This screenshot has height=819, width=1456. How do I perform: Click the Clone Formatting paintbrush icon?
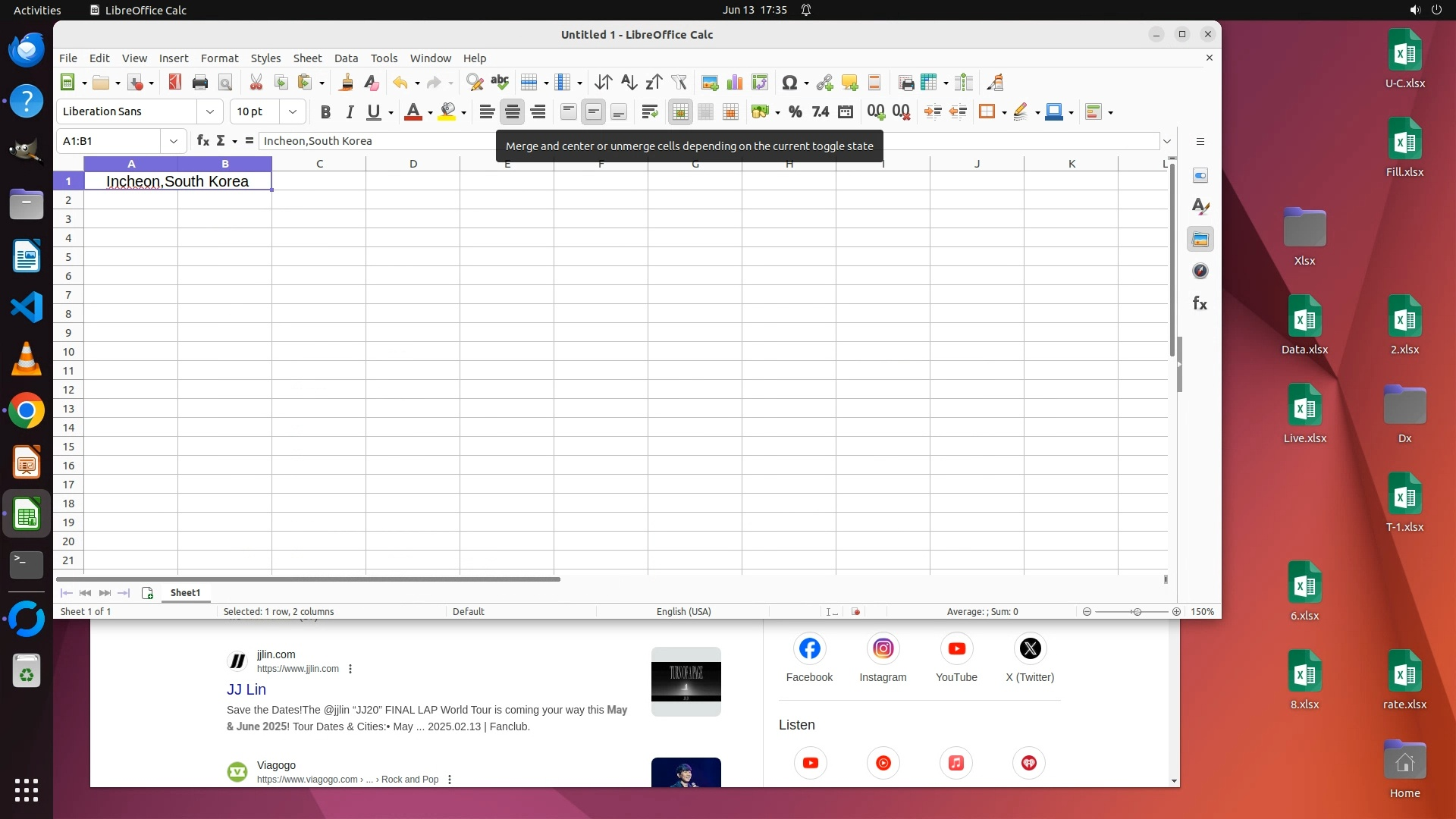click(x=347, y=83)
